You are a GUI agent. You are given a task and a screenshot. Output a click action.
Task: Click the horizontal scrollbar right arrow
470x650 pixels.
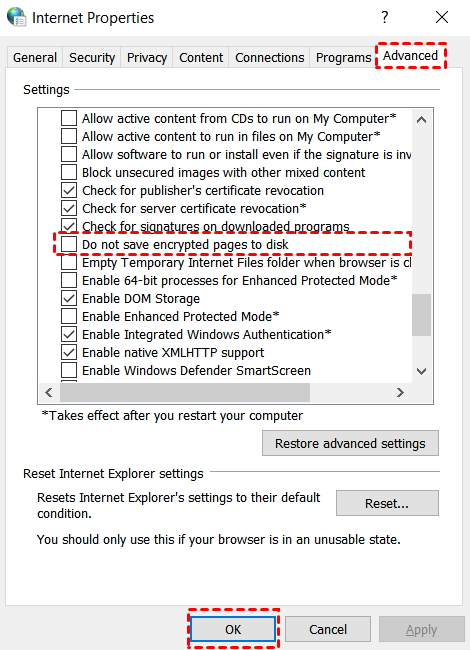click(400, 392)
